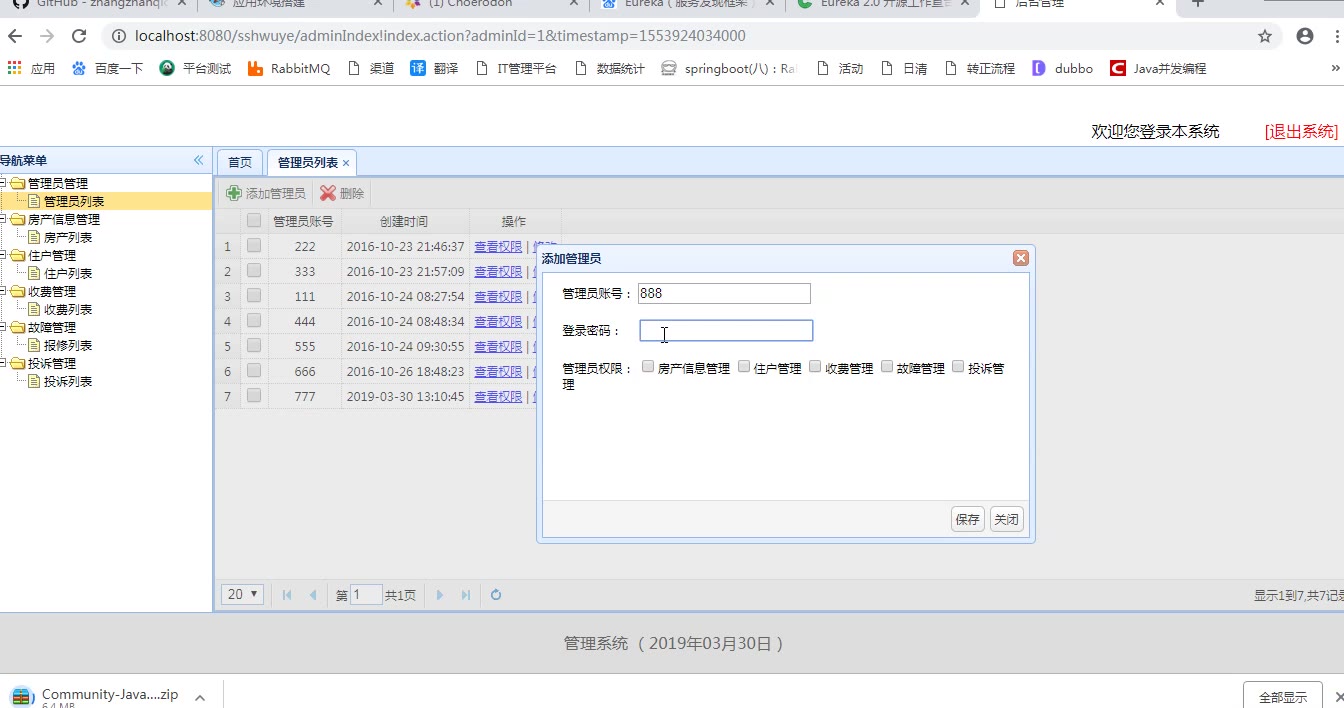Open the Community-Java zip download options arrow
This screenshot has height=708, width=1344.
pos(200,697)
